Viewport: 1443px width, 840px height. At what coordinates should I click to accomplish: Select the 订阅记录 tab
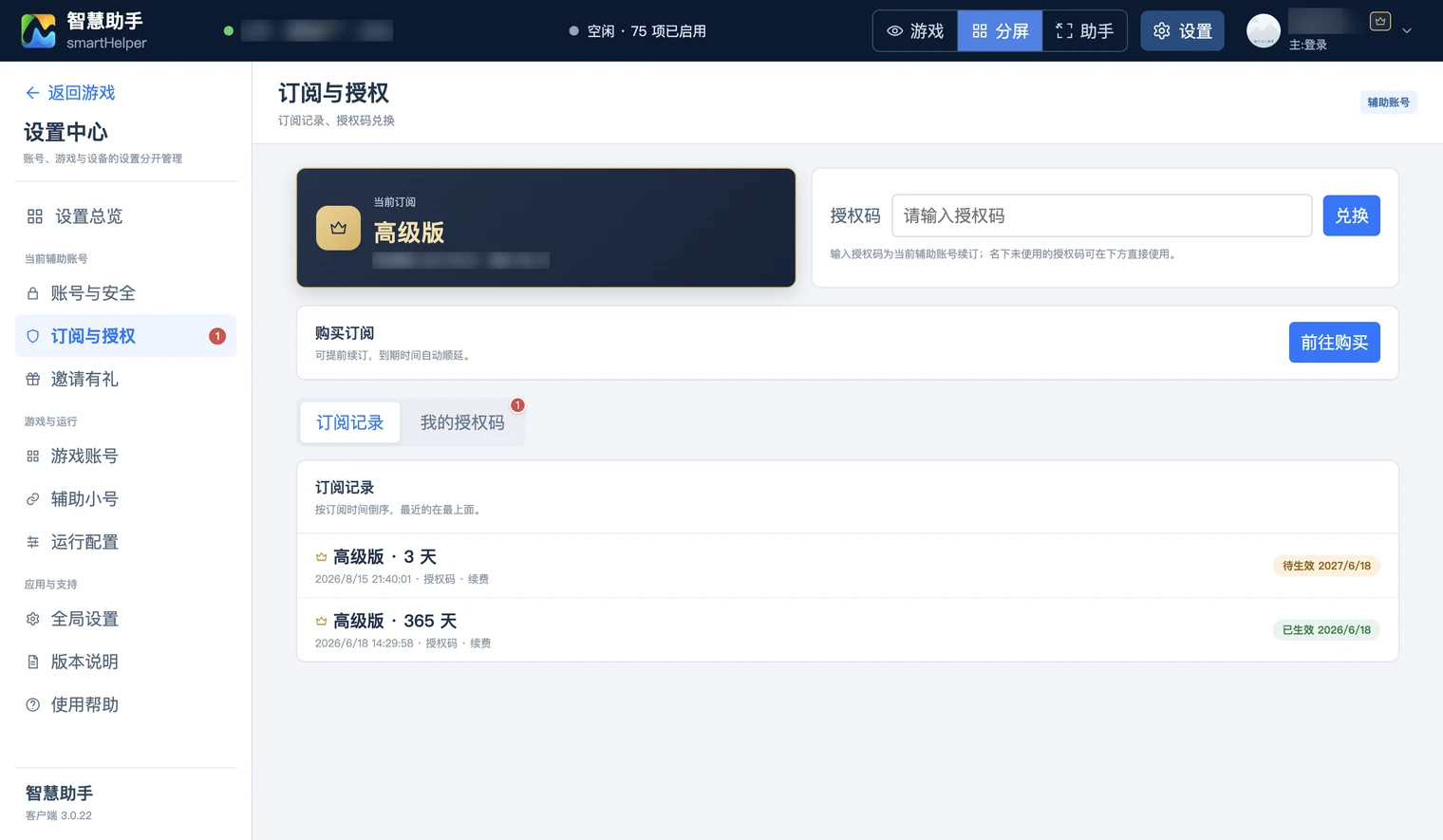[350, 422]
